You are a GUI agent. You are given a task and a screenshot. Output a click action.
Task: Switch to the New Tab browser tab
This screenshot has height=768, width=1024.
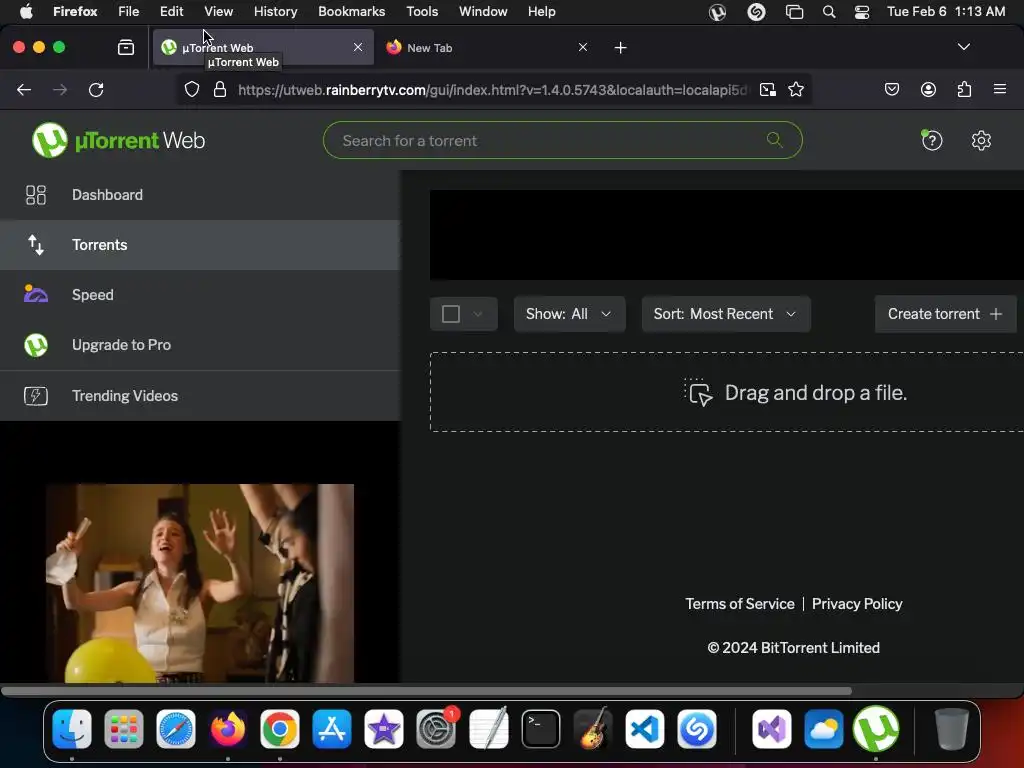pyautogui.click(x=484, y=48)
